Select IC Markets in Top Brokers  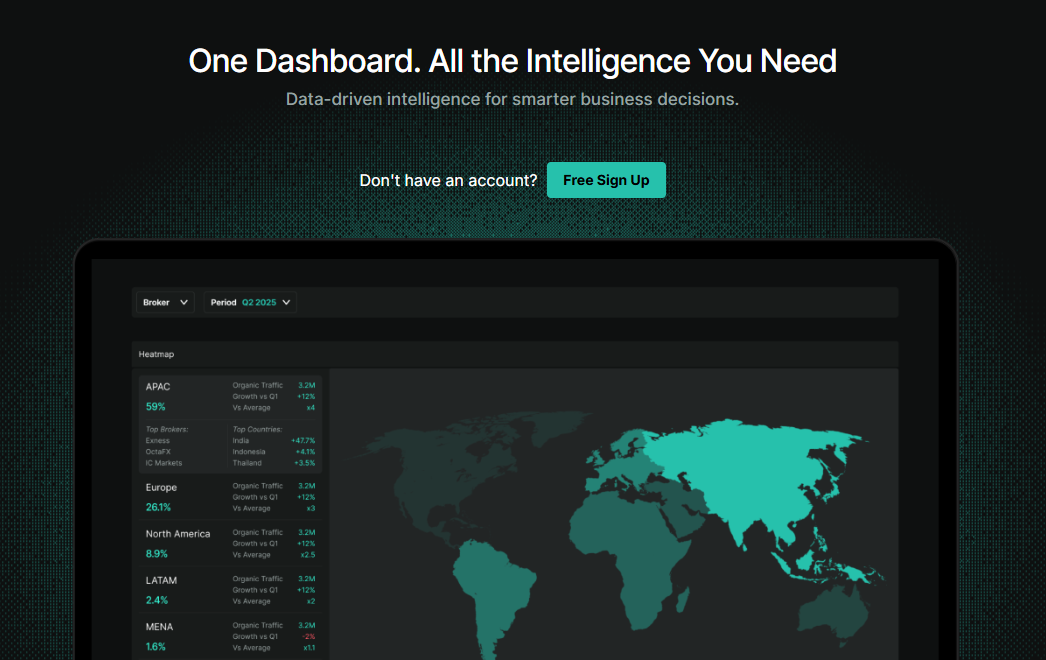click(163, 462)
